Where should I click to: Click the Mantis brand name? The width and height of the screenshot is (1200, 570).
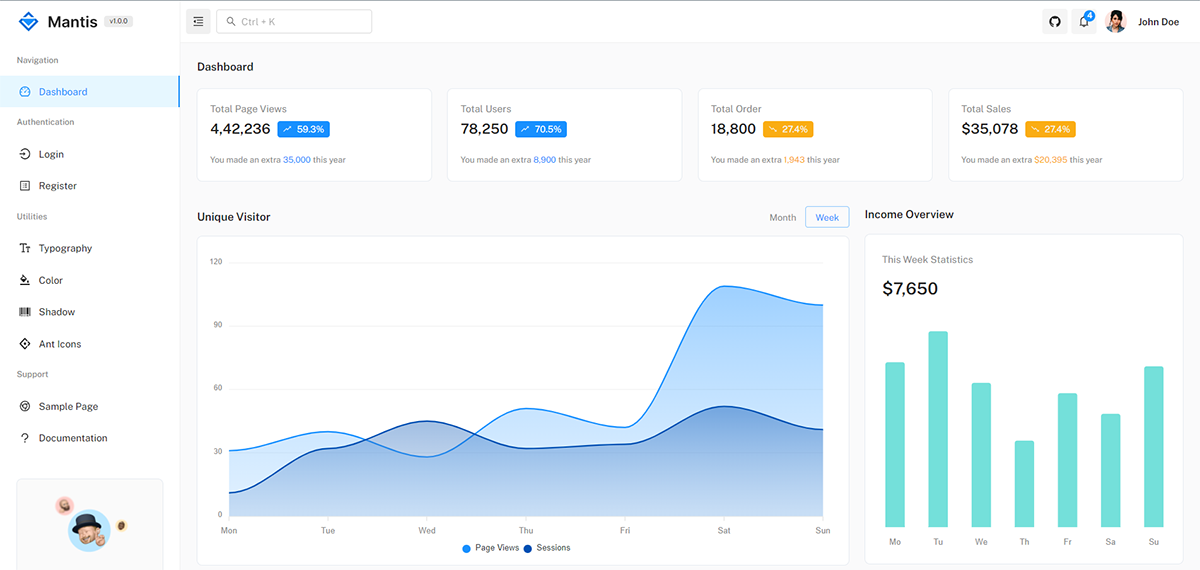(x=72, y=21)
